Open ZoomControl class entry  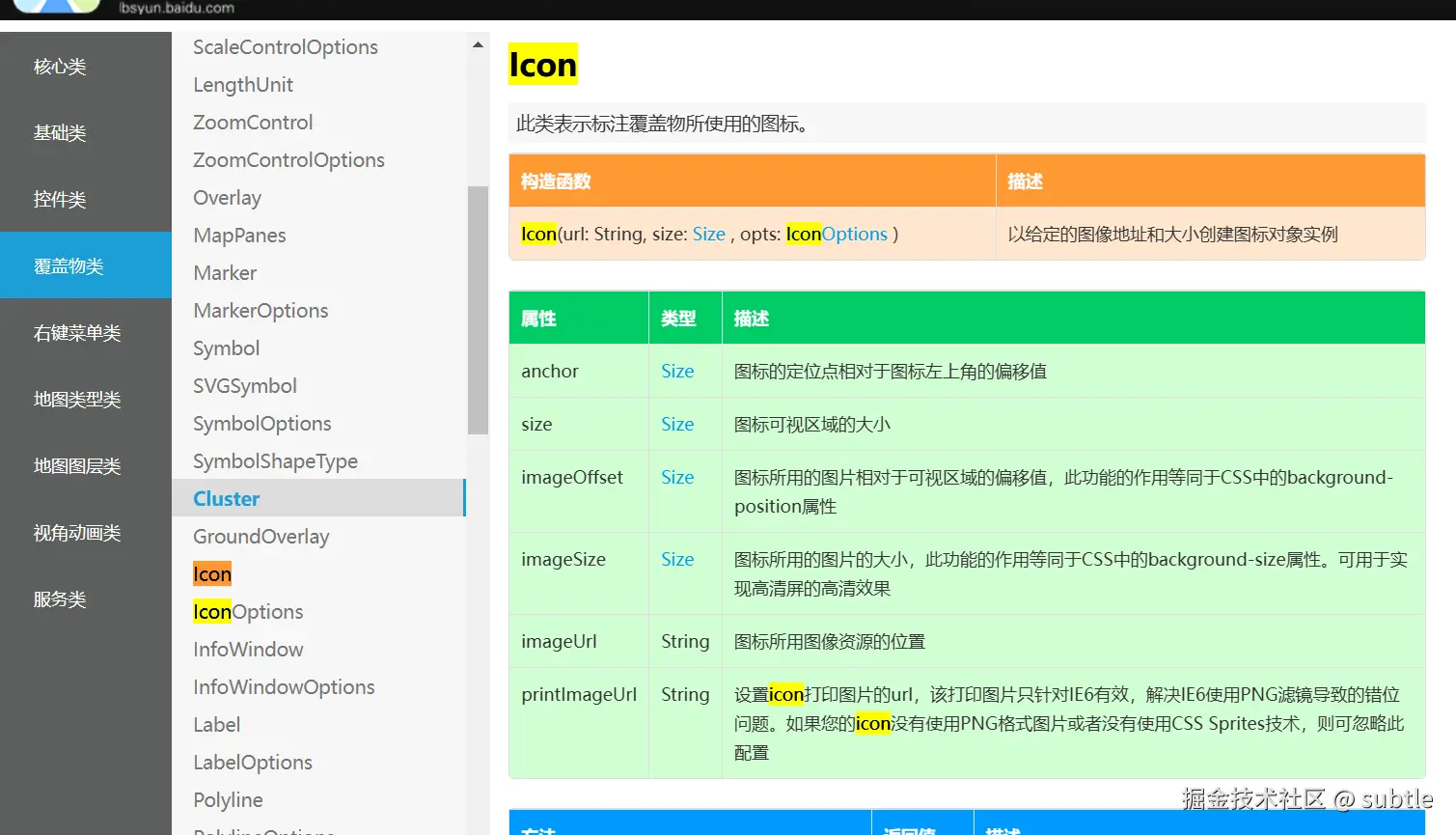[253, 123]
